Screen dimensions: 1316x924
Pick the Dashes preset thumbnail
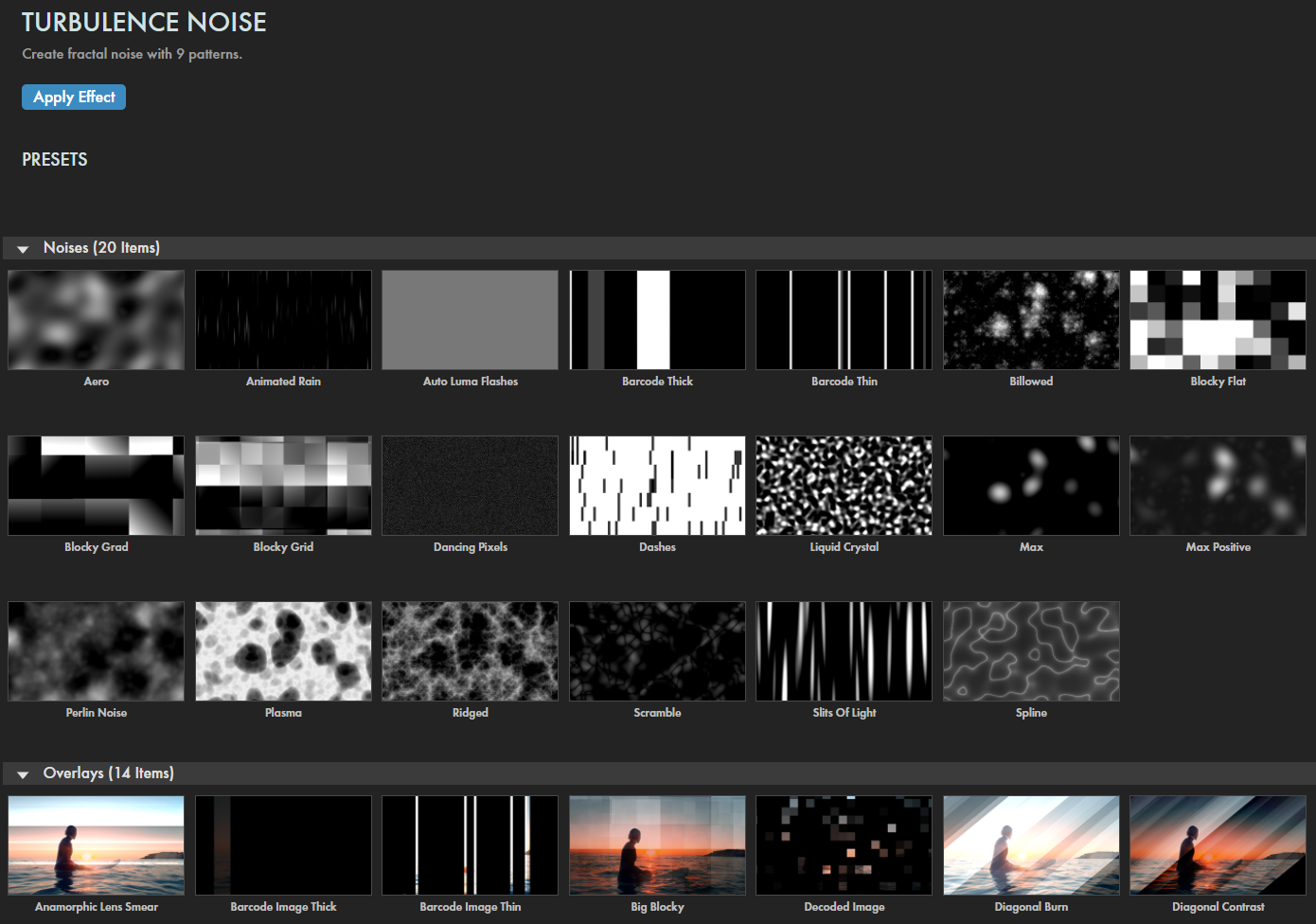coord(657,486)
